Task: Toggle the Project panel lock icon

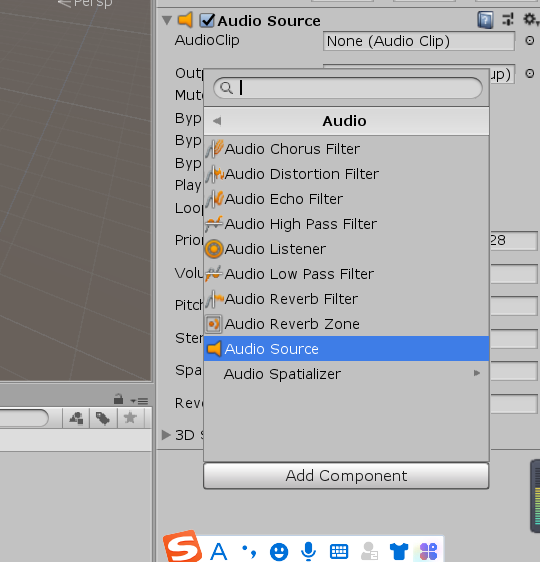Action: click(118, 399)
